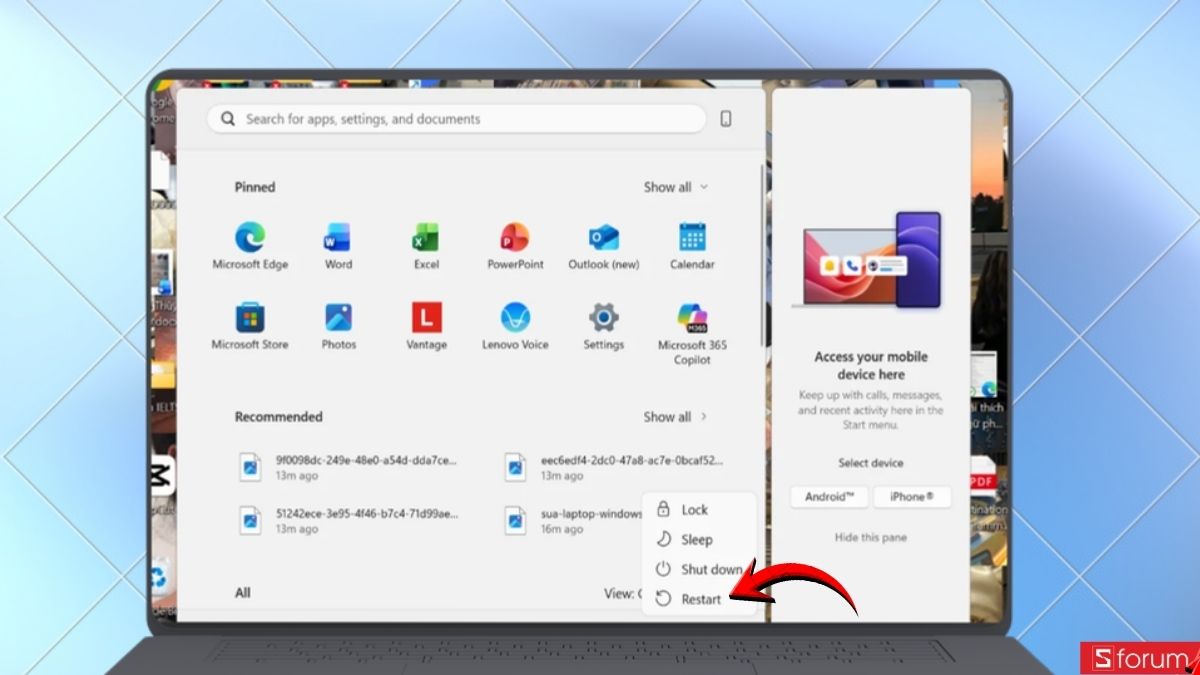The height and width of the screenshot is (675, 1200).
Task: Choose the Android device button
Action: pyautogui.click(x=828, y=497)
